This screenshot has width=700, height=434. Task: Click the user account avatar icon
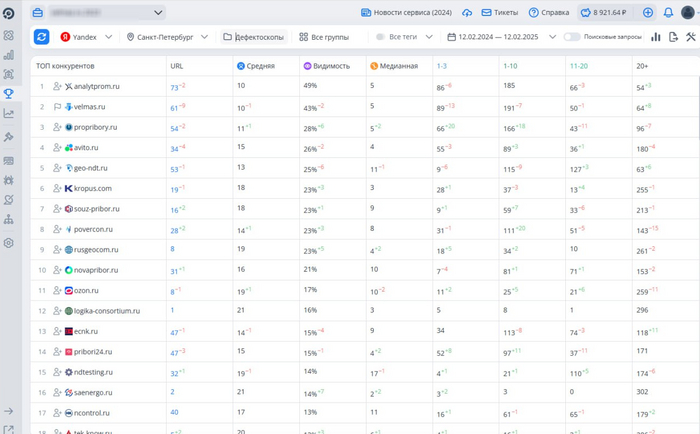(x=689, y=13)
